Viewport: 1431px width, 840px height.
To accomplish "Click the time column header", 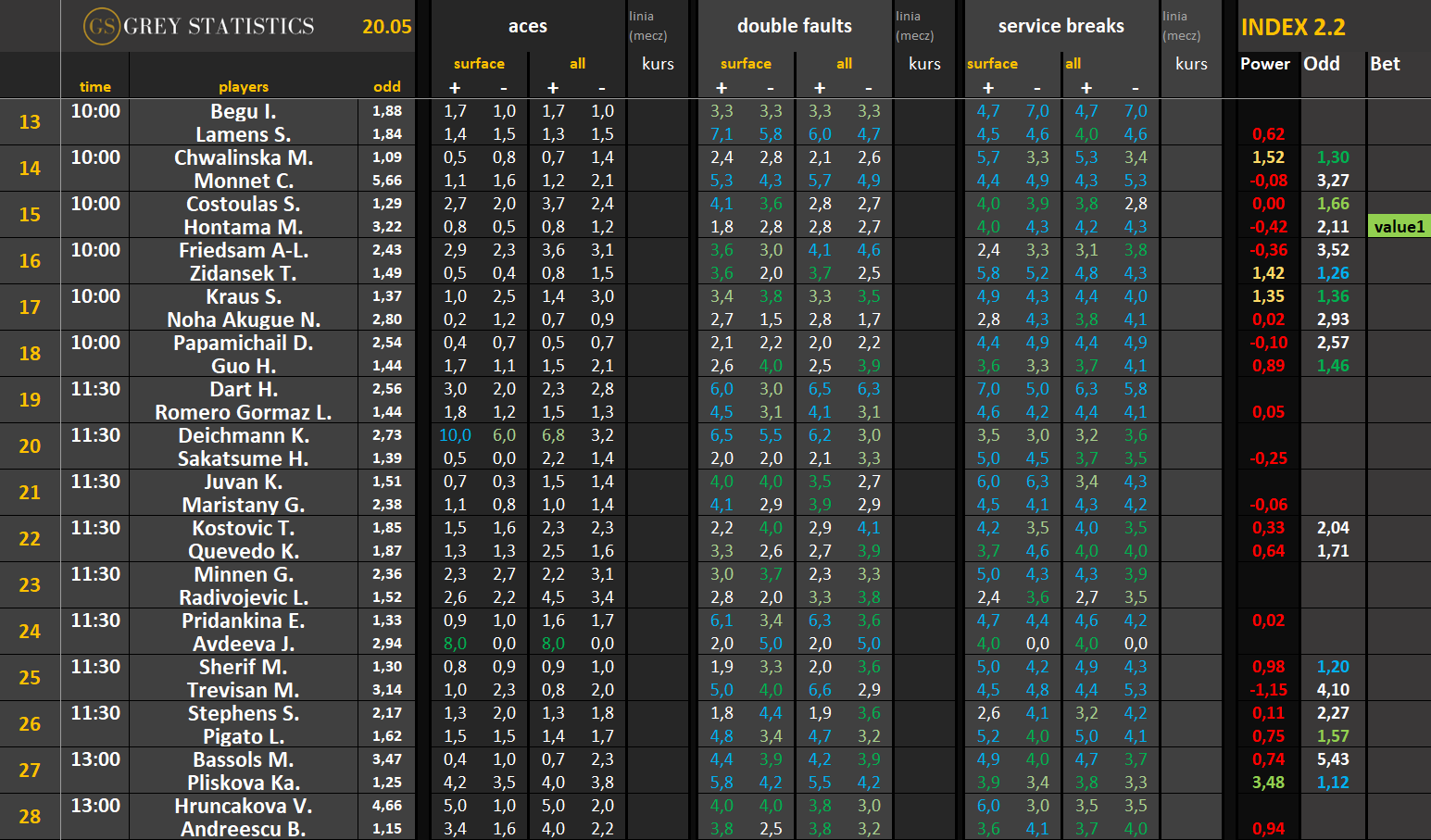I will tap(95, 86).
